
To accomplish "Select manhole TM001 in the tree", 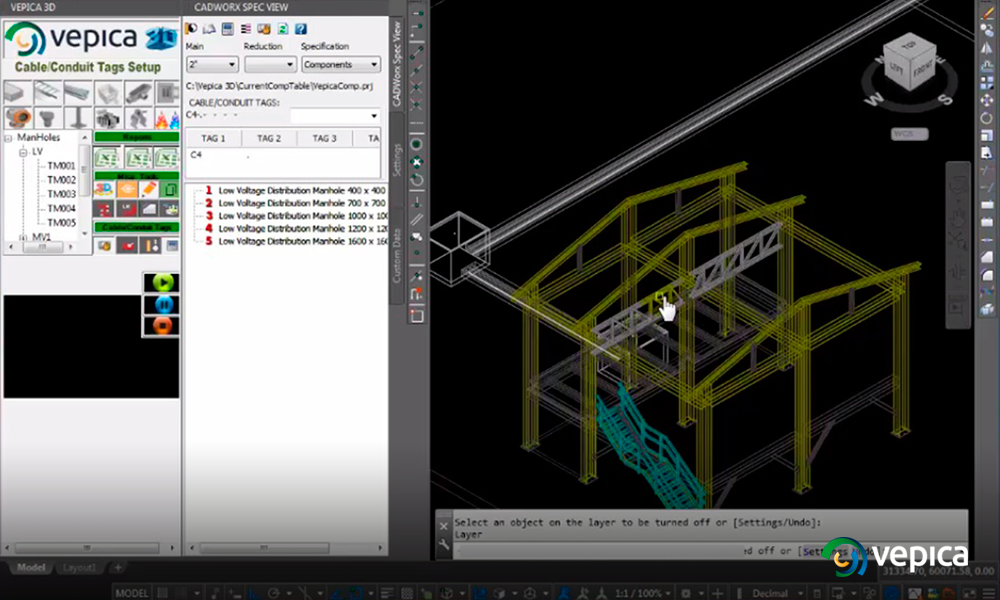I will [x=61, y=165].
